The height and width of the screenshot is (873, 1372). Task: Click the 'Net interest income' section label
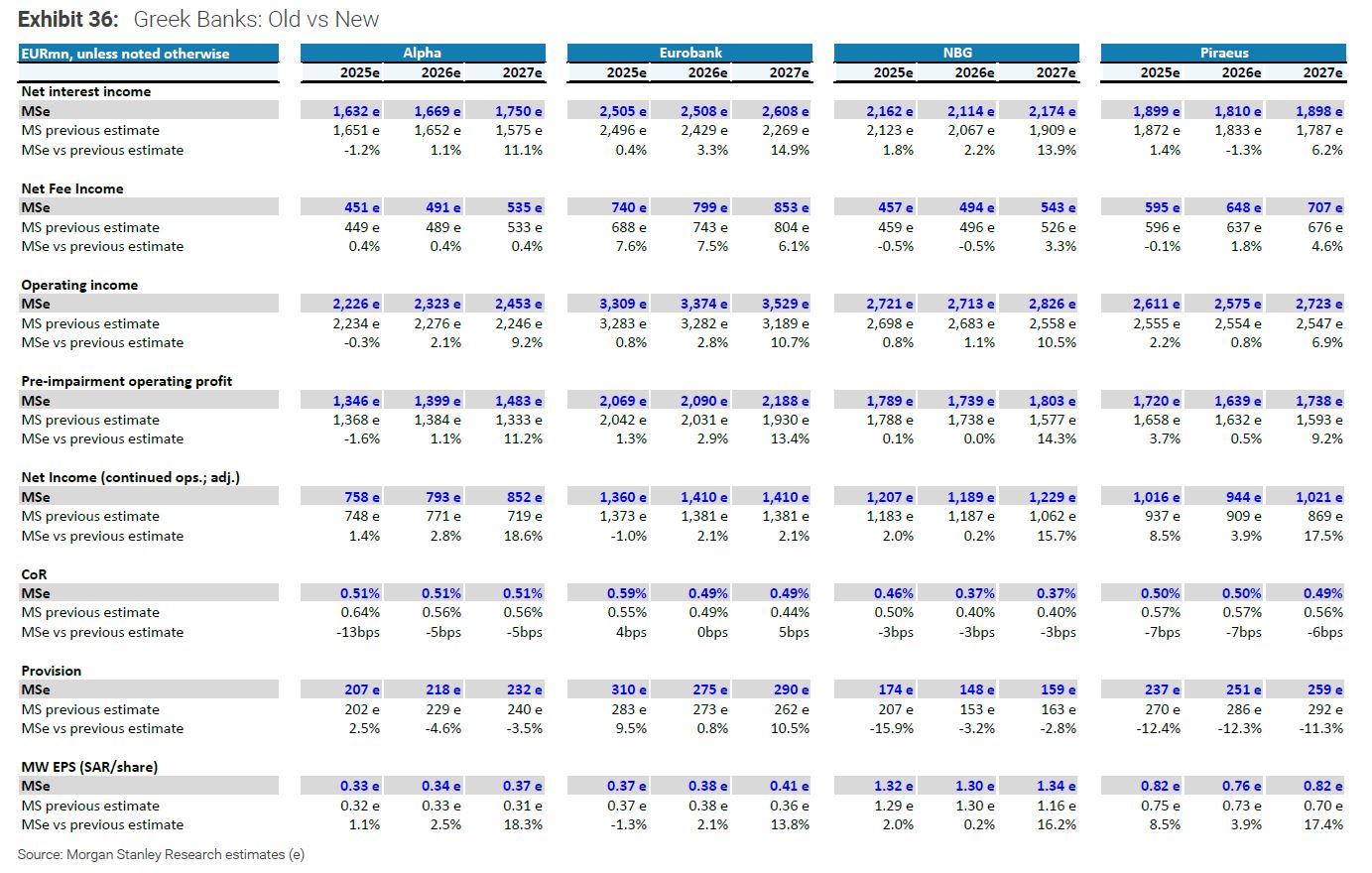pyautogui.click(x=86, y=91)
